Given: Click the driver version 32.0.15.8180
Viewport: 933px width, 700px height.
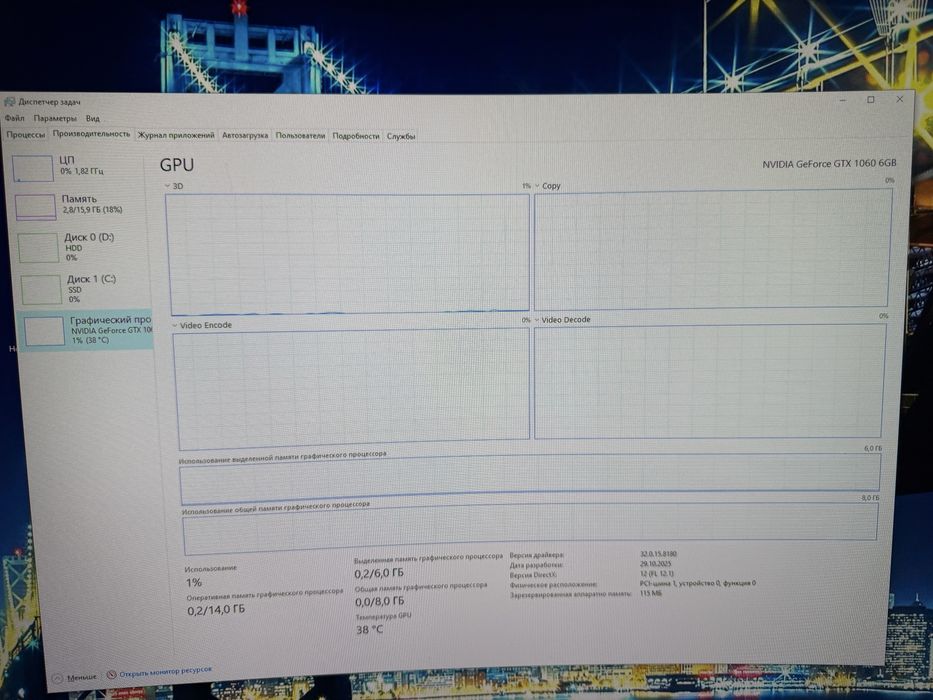Looking at the screenshot, I should click(658, 554).
